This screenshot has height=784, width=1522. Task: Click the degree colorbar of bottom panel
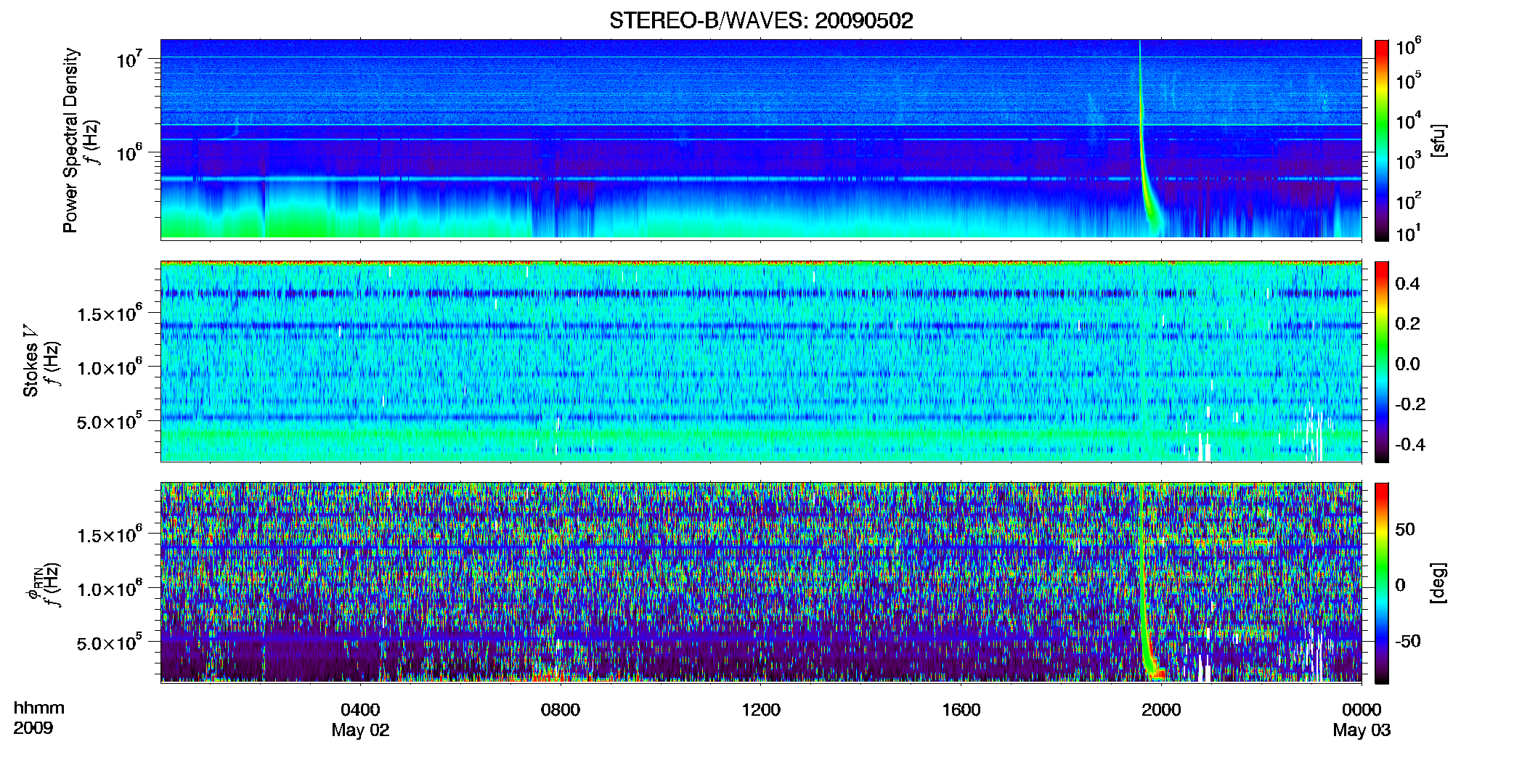click(1382, 583)
